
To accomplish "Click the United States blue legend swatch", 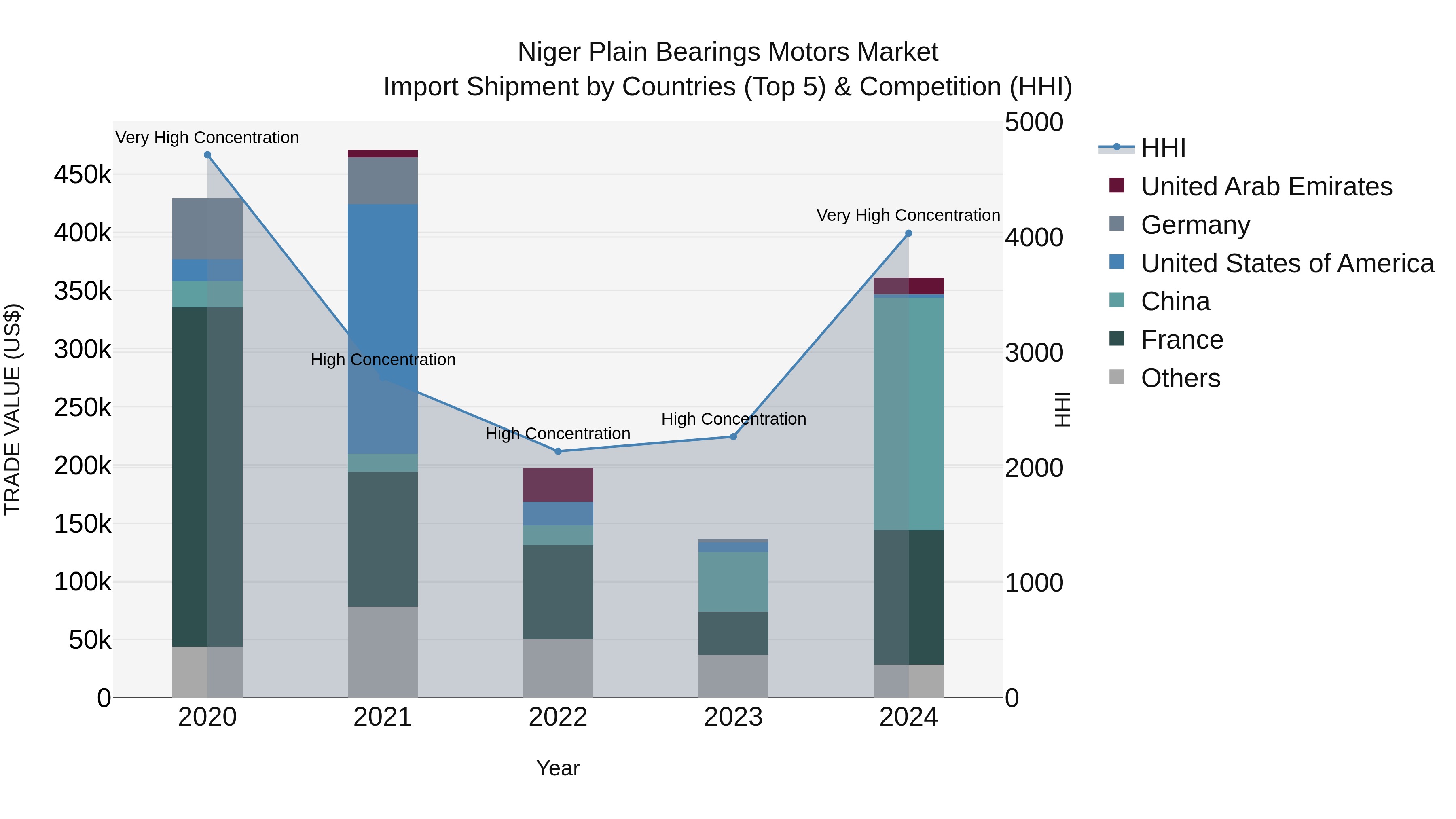I will [1116, 262].
